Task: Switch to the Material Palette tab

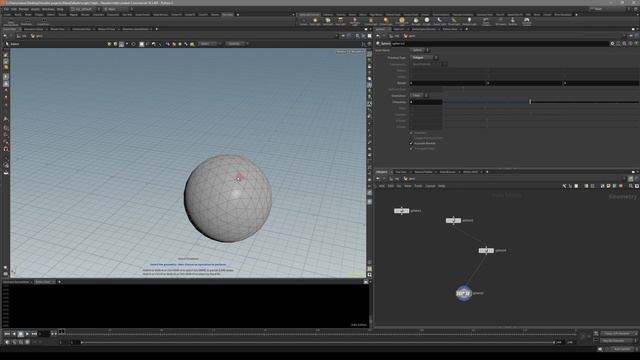Action: [x=424, y=172]
